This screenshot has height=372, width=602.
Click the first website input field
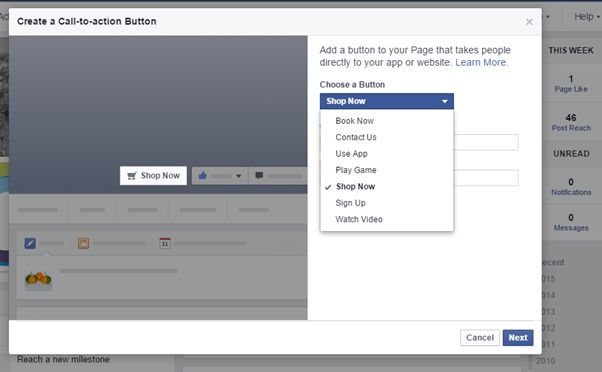486,142
